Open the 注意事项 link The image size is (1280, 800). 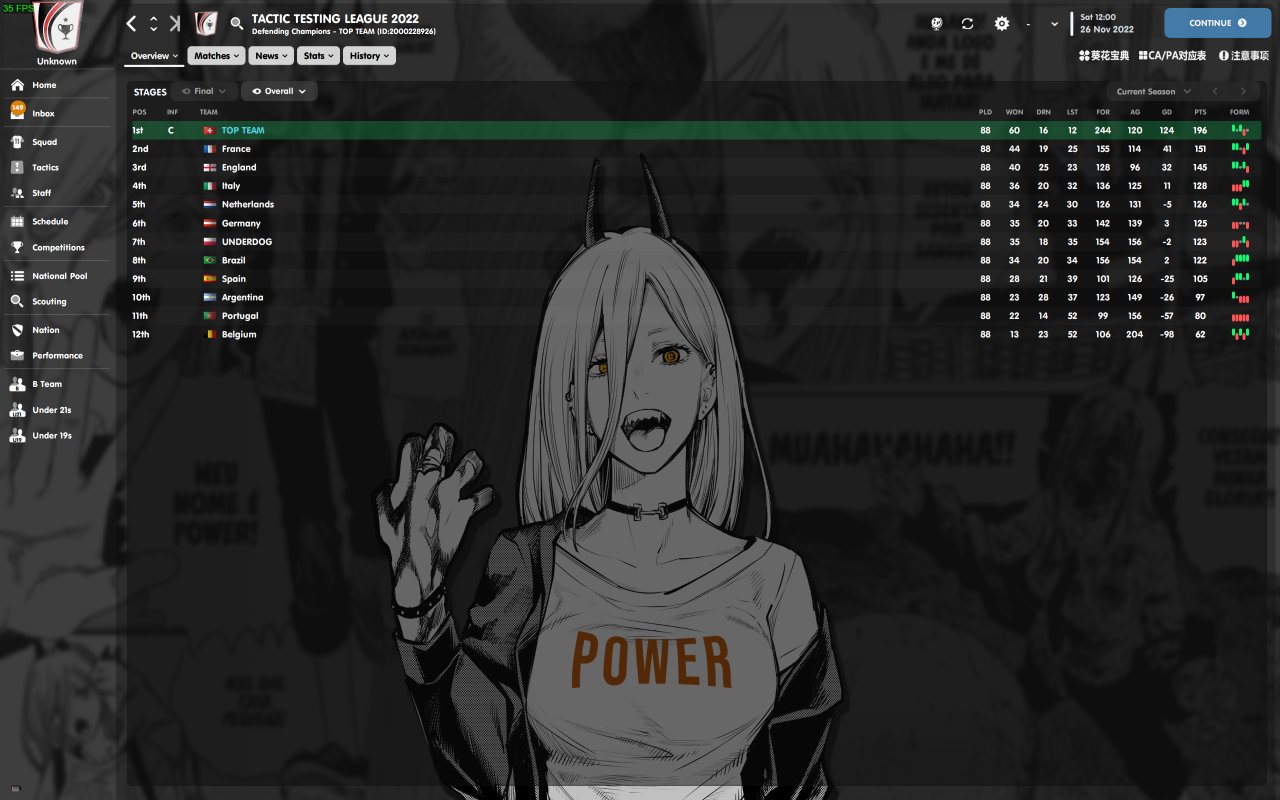point(1242,56)
